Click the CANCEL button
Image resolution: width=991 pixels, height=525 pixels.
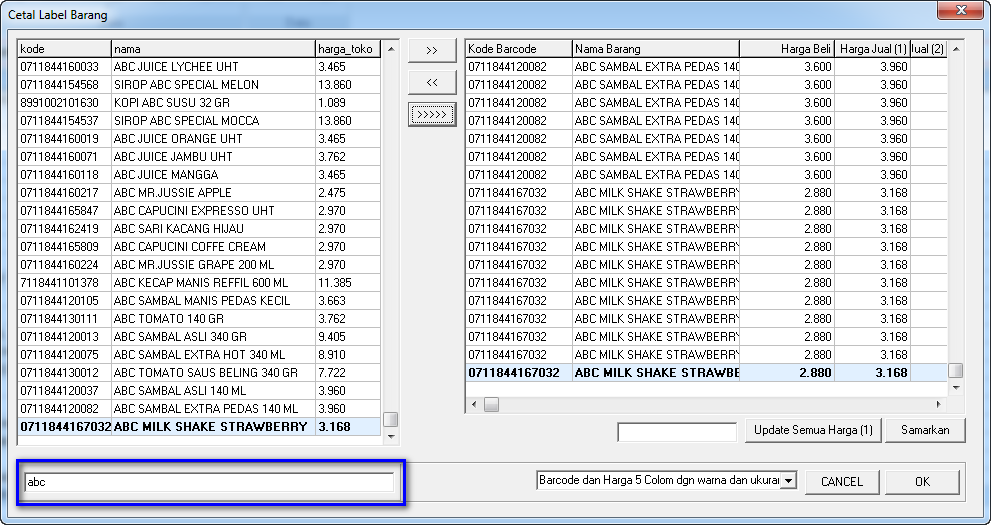point(841,481)
